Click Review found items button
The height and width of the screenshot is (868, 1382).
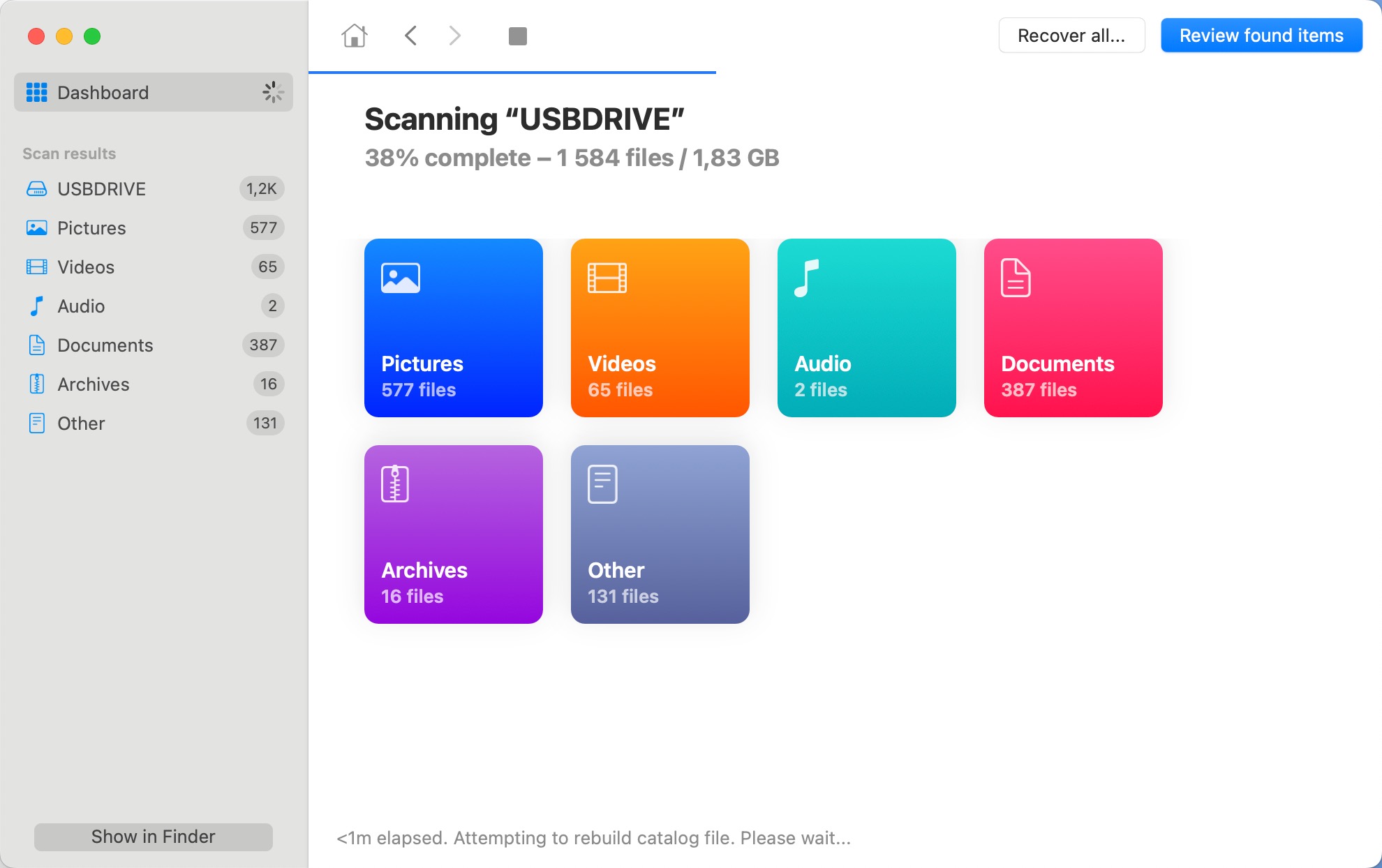[1261, 36]
